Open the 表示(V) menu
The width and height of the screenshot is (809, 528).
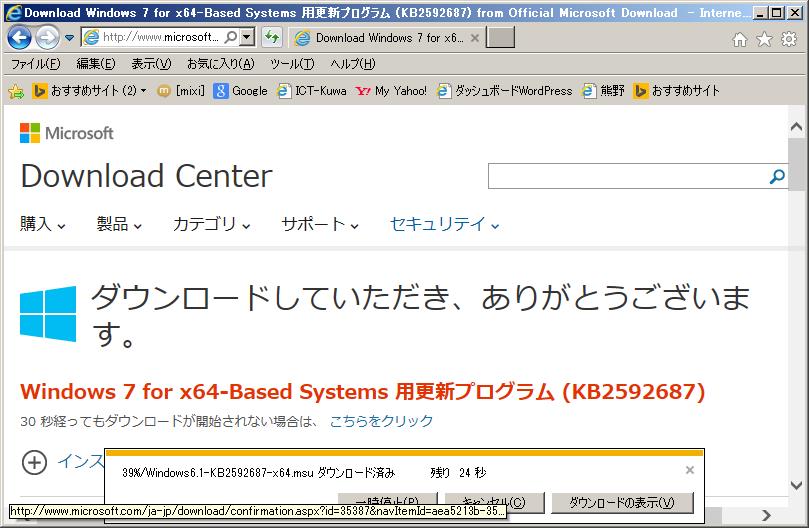151,64
